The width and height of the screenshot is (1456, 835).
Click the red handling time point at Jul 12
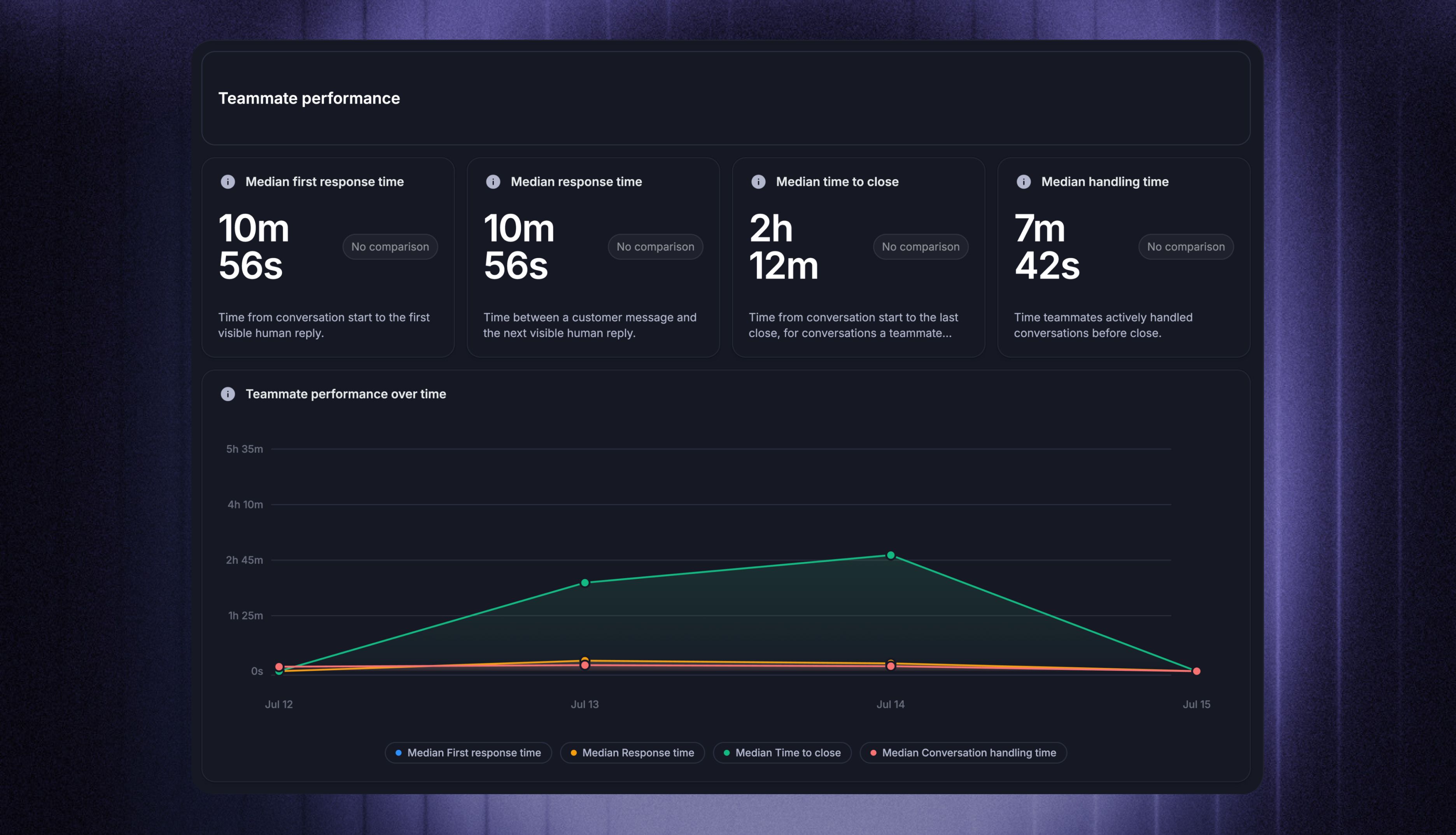[279, 666]
